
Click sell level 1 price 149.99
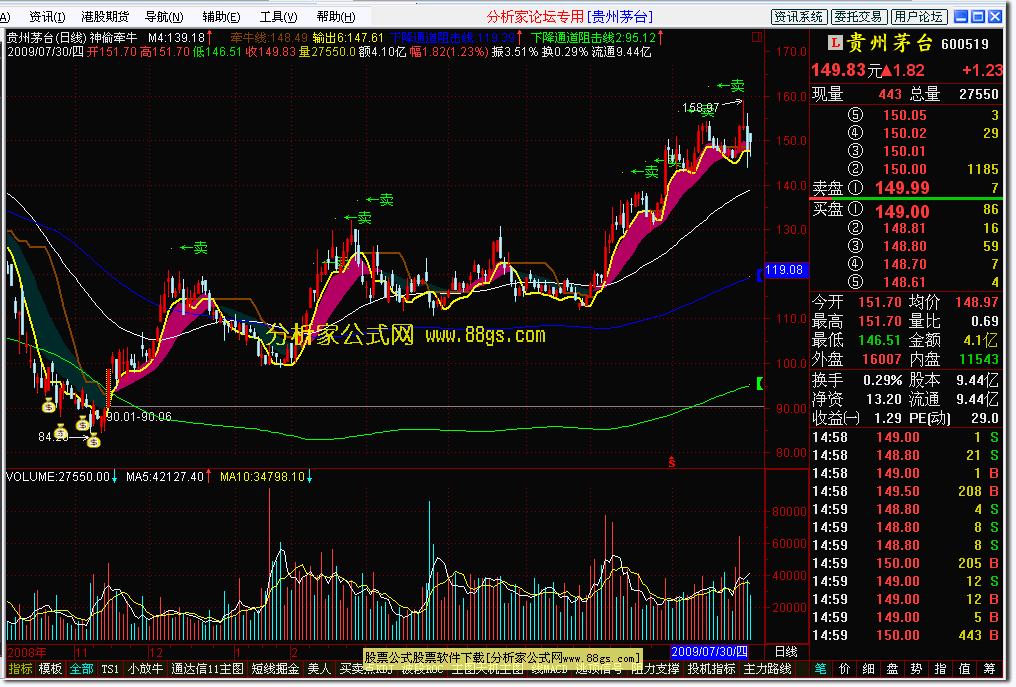pyautogui.click(x=902, y=188)
